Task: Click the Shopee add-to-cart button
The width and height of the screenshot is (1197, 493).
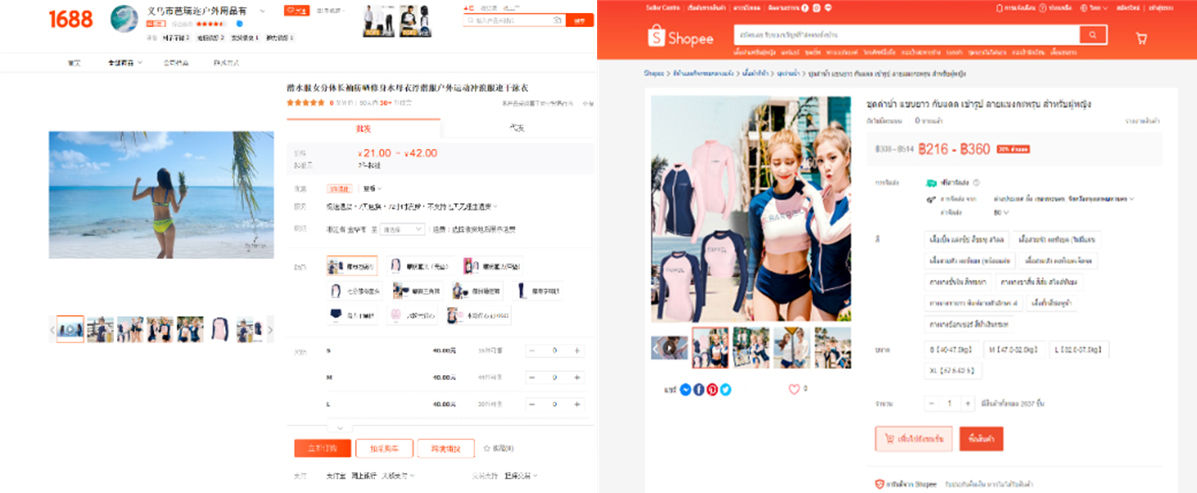Action: coord(913,439)
